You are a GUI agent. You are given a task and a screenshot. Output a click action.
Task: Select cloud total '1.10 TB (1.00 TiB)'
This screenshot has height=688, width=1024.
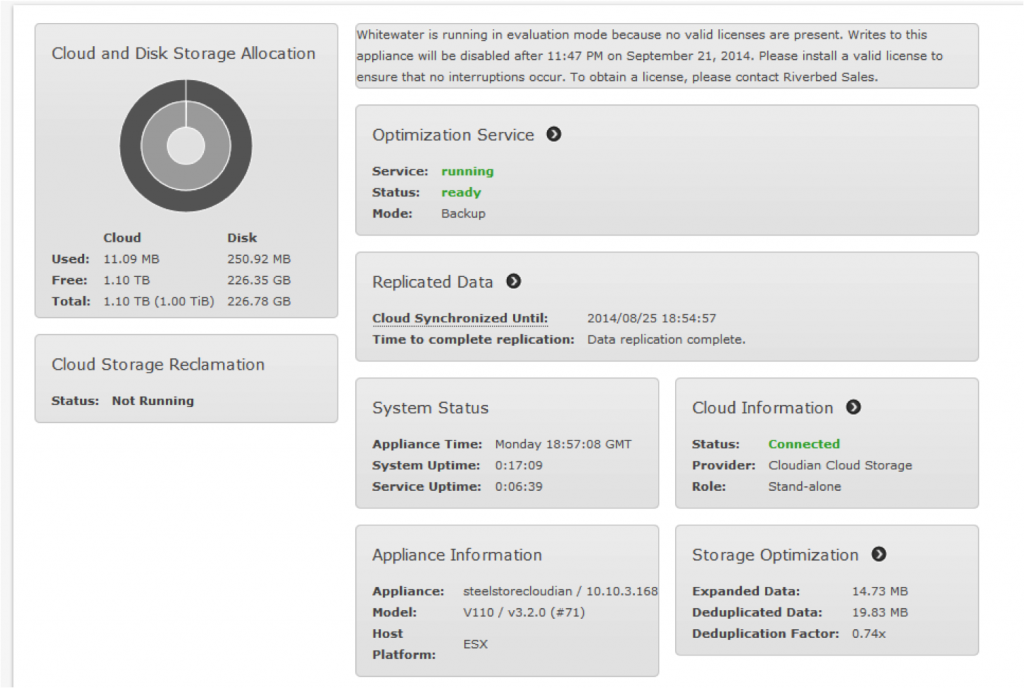(x=159, y=302)
